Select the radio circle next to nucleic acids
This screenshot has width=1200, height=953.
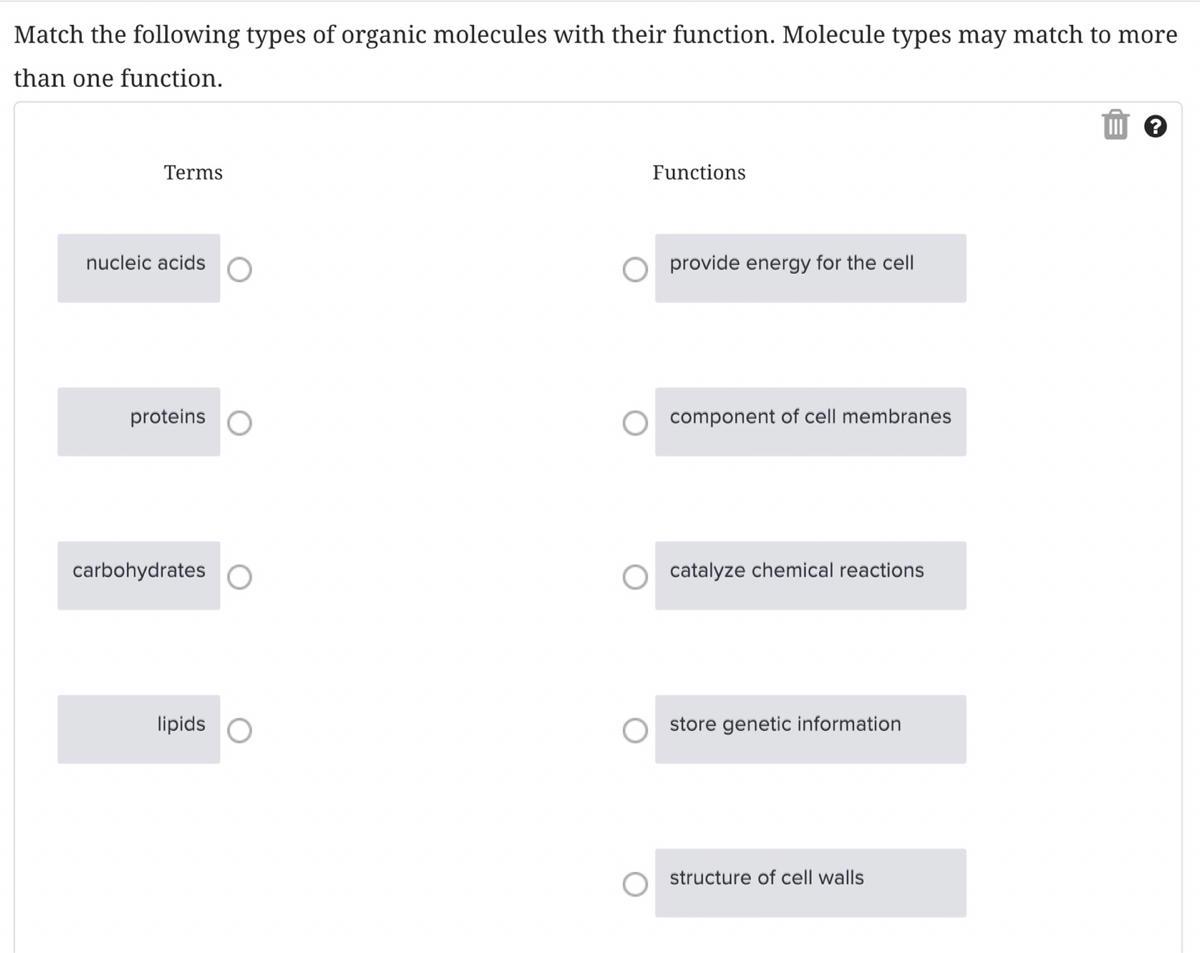point(240,270)
